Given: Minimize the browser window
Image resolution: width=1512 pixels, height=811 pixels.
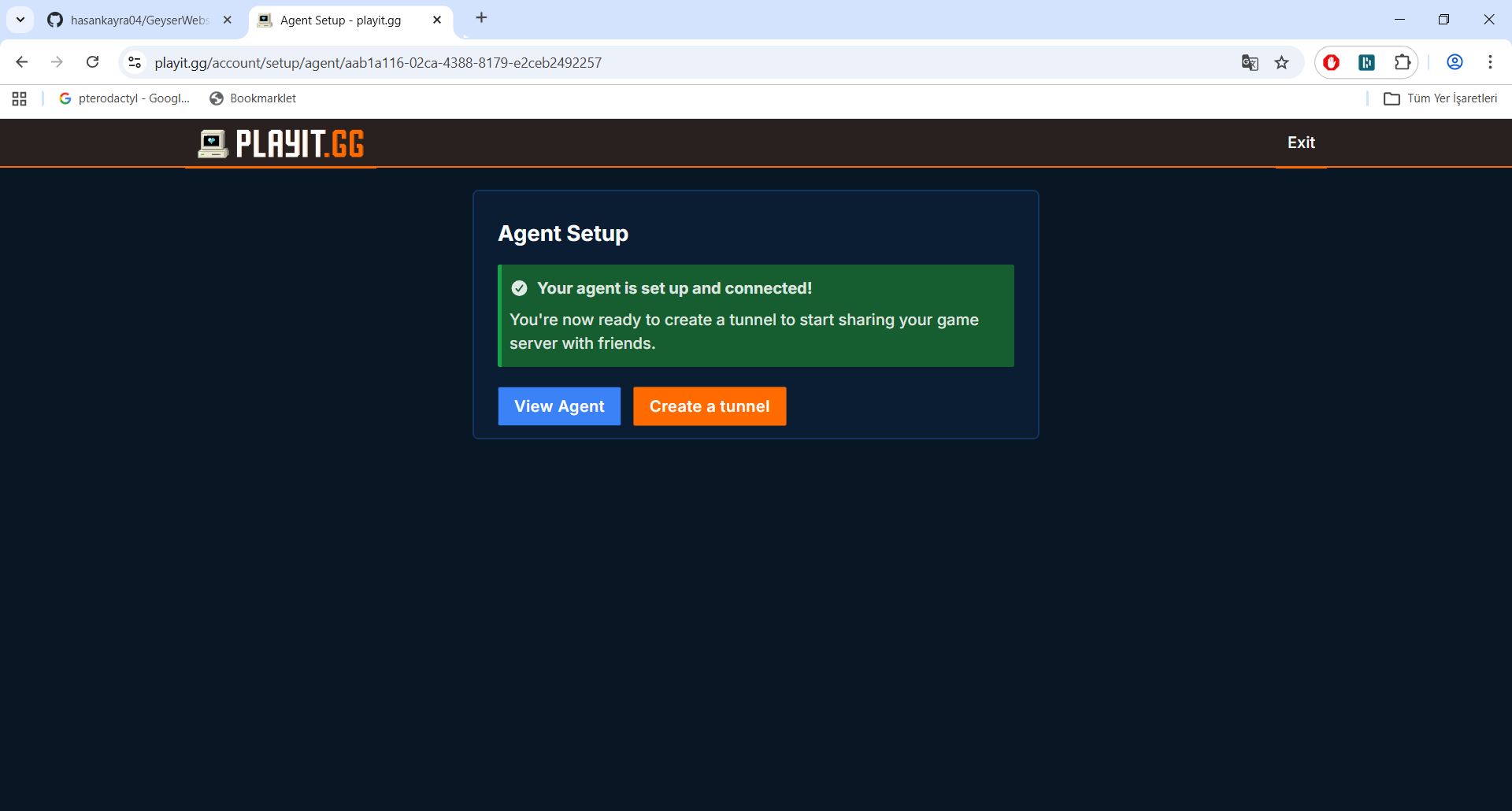Looking at the screenshot, I should coord(1399,20).
